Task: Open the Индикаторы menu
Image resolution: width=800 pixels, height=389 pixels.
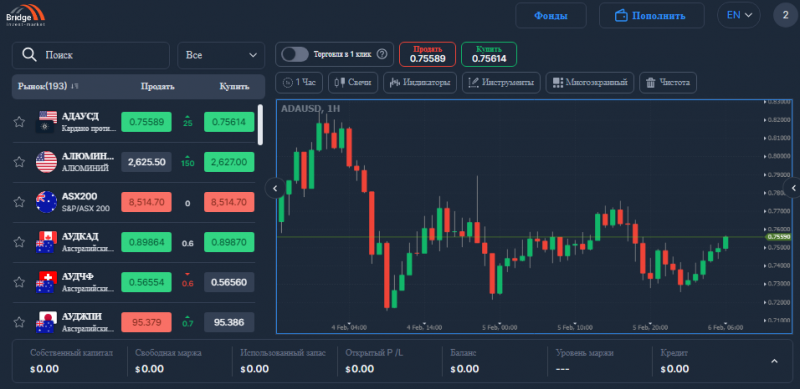Action: point(420,82)
